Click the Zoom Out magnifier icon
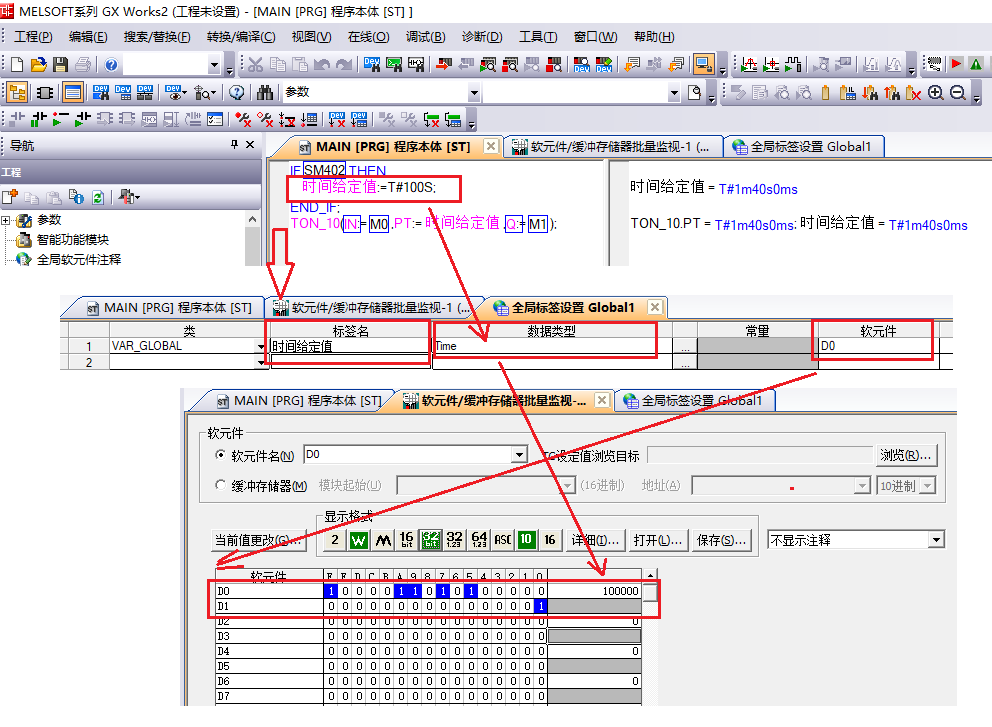Screen dimensions: 992x727 click(958, 93)
